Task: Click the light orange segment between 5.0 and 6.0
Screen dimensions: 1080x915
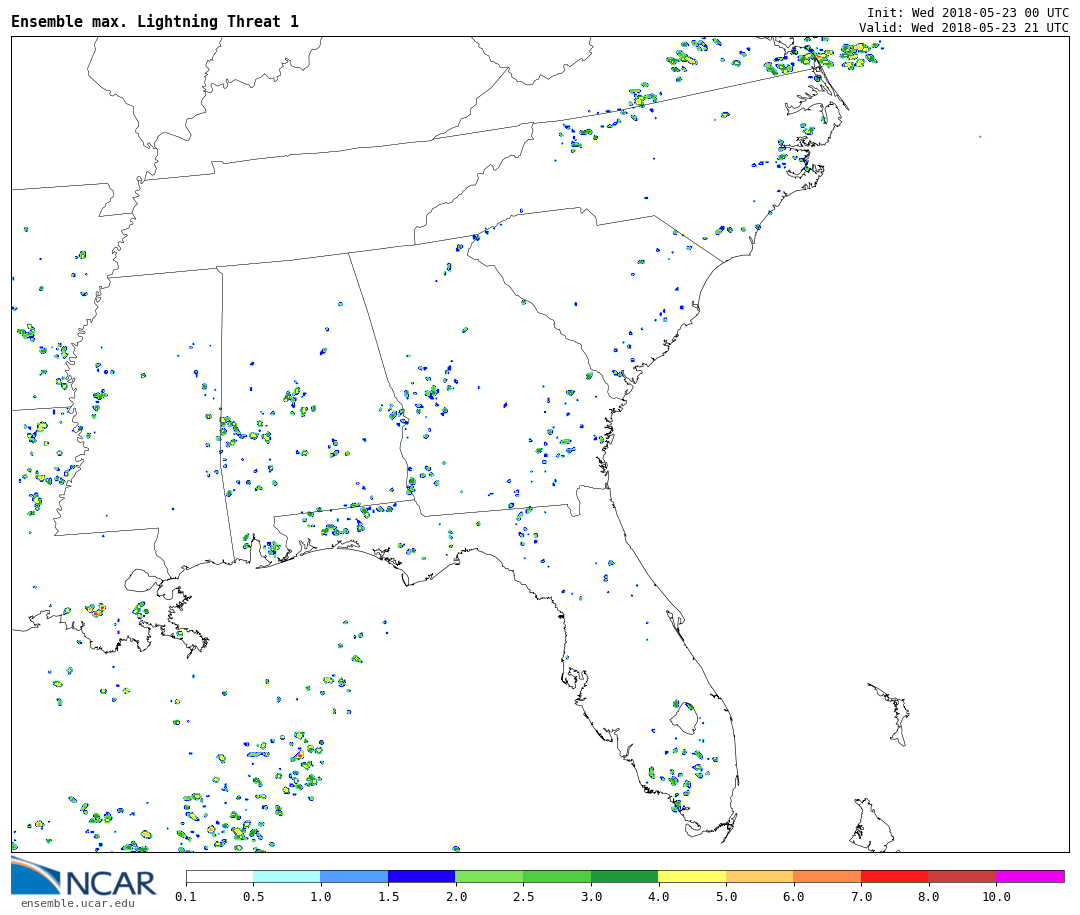Action: click(759, 876)
